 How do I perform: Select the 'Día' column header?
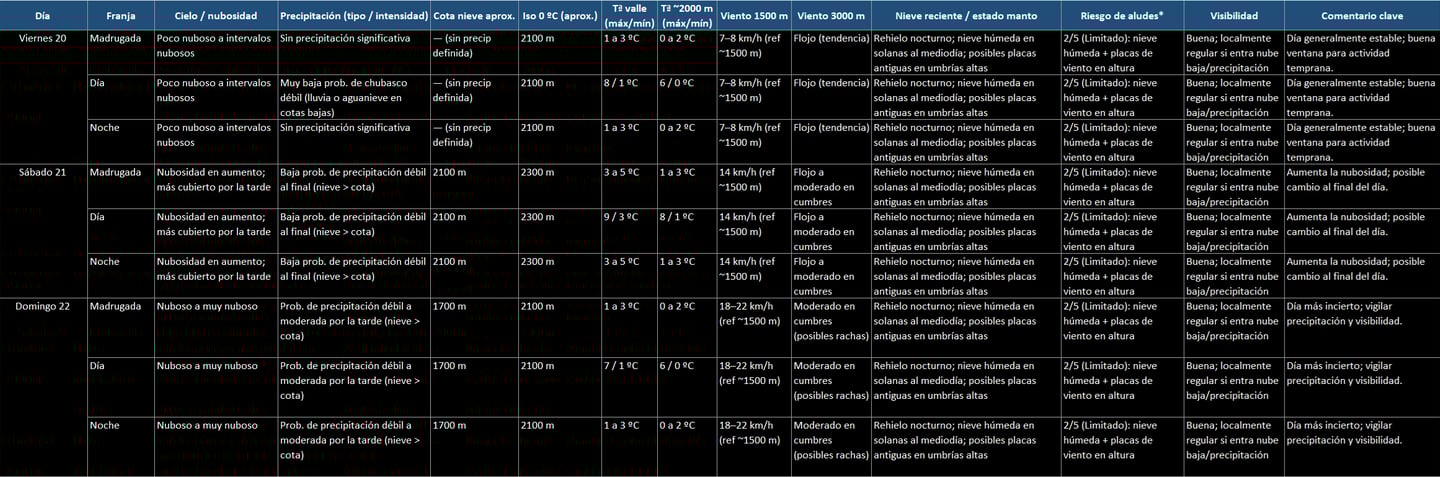[x=43, y=16]
